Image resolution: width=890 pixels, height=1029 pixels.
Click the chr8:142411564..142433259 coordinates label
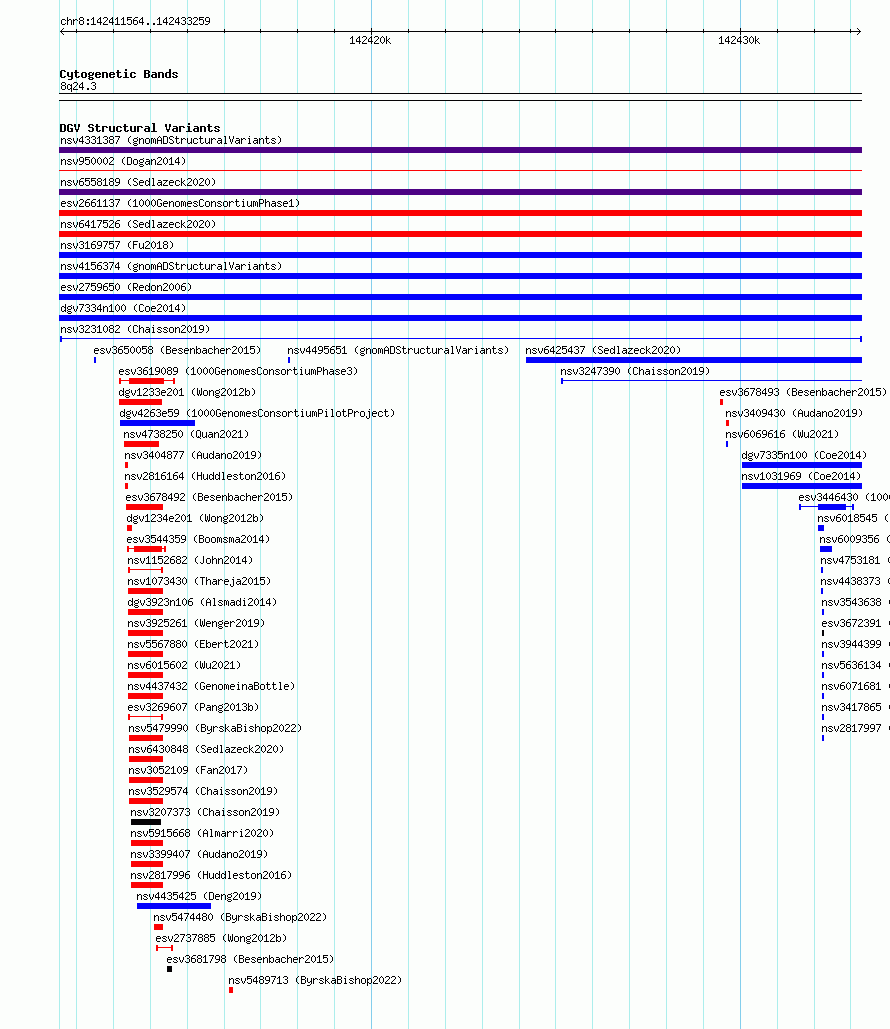135,22
